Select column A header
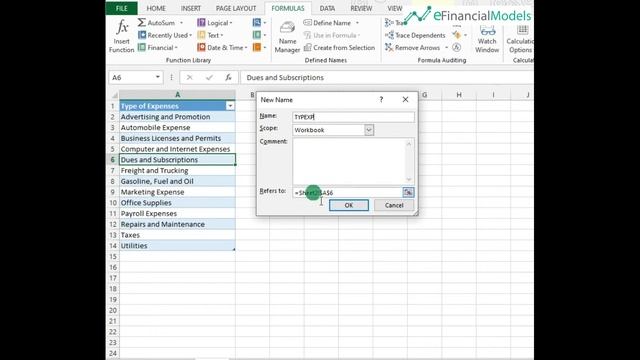This screenshot has height=360, width=640. [x=177, y=95]
